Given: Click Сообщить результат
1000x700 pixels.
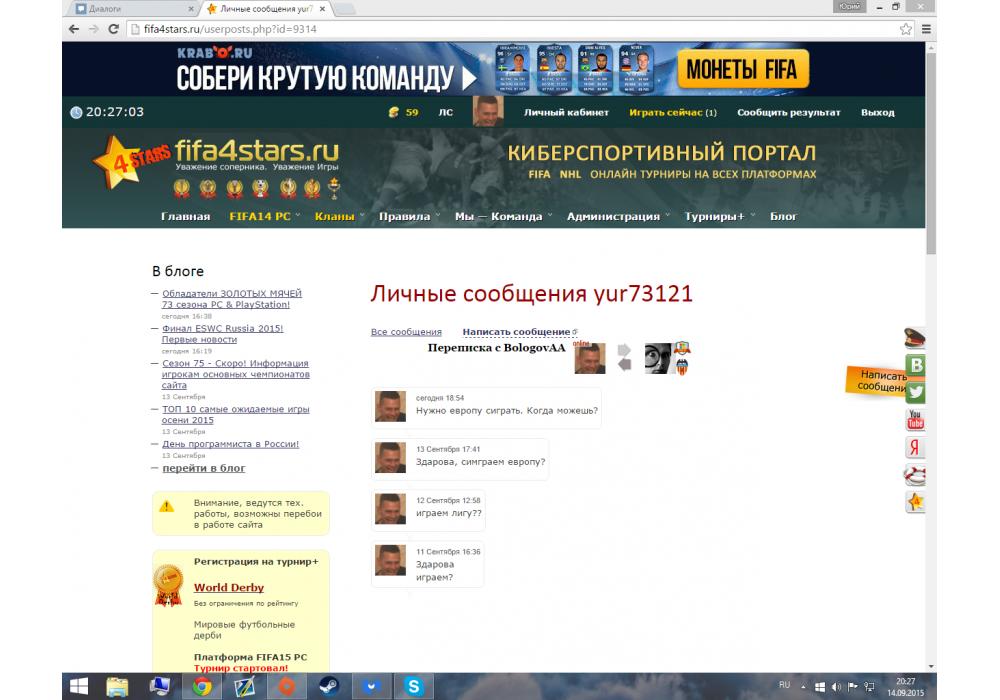Looking at the screenshot, I should coord(789,112).
